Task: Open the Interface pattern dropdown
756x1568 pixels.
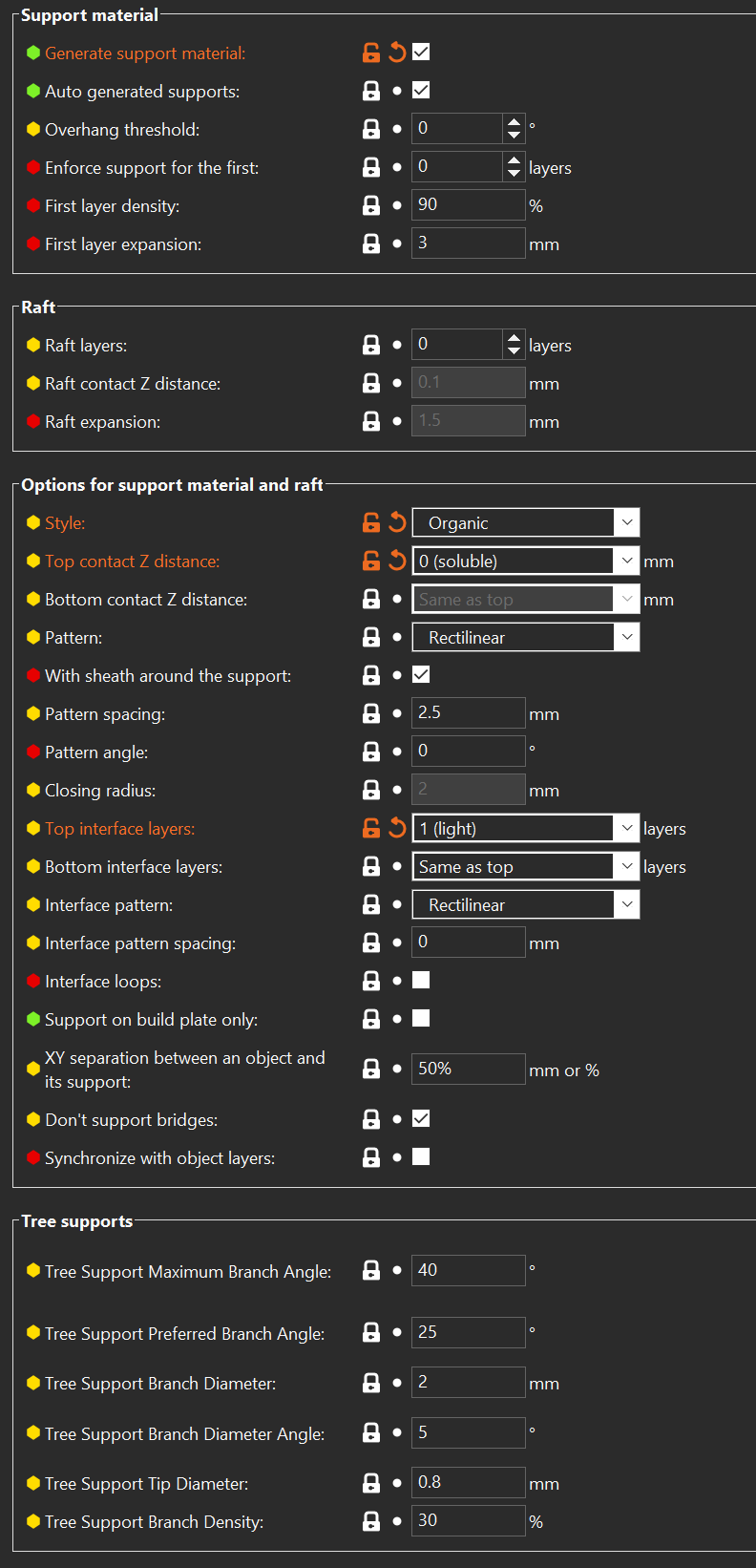Action: [627, 904]
